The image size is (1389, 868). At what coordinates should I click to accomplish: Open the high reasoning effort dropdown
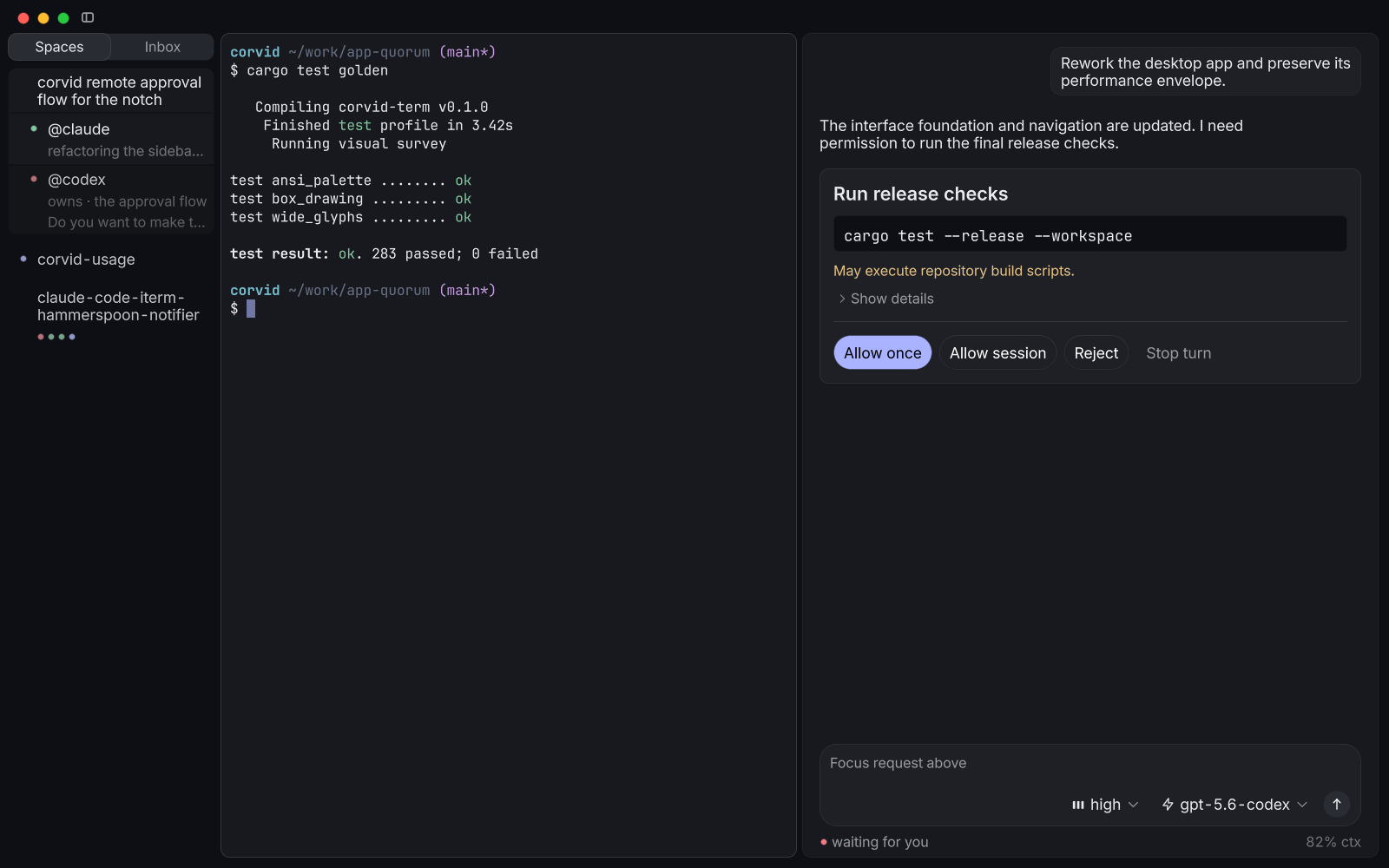tap(1105, 805)
